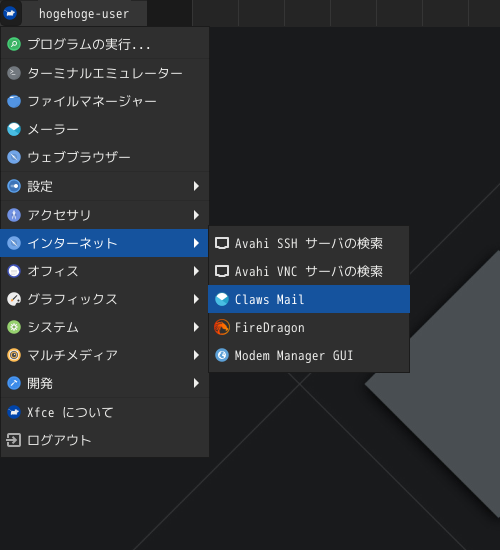Expand the 開発 submenu arrow

pos(196,383)
